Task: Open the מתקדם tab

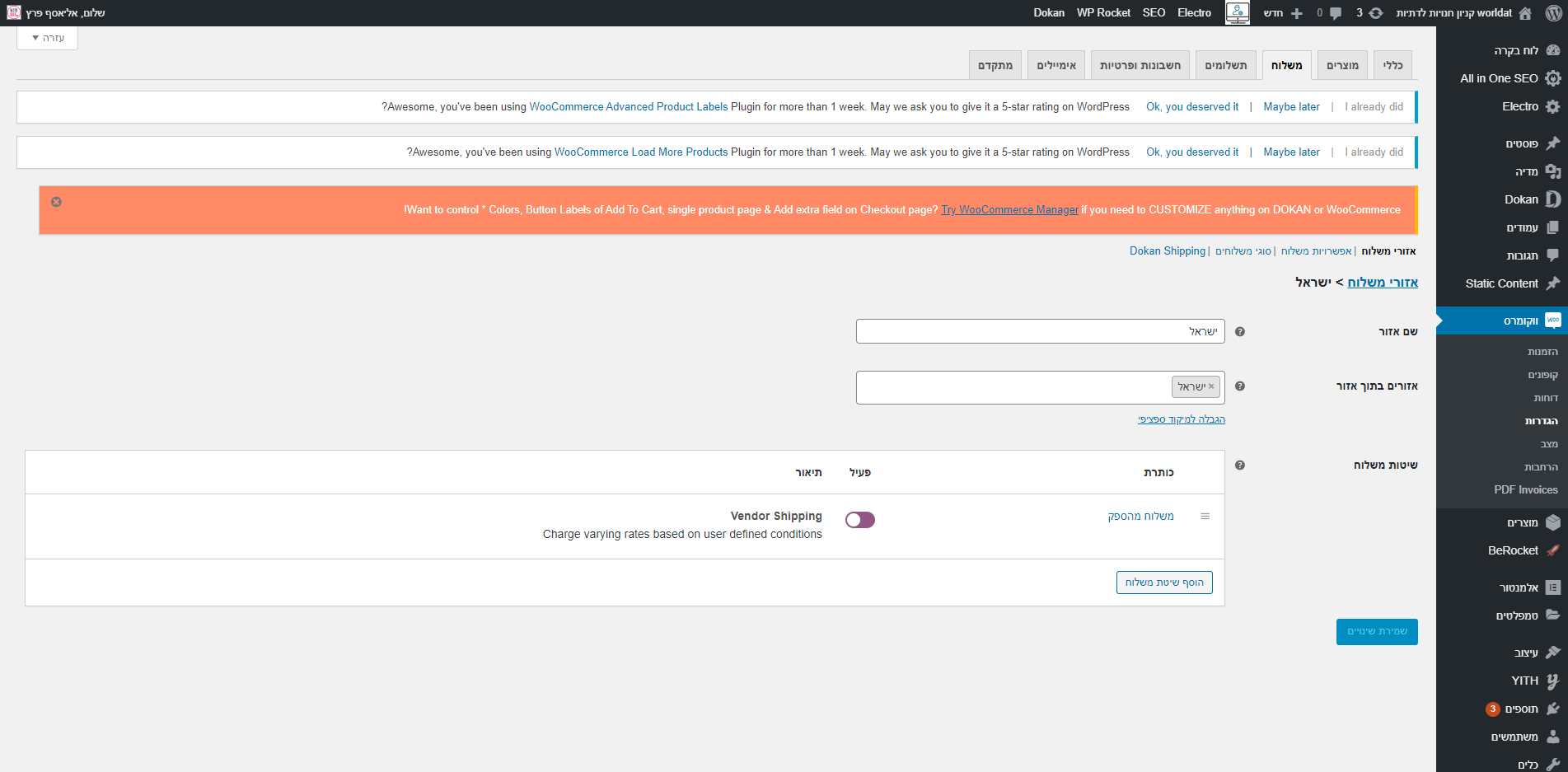Action: tap(995, 65)
